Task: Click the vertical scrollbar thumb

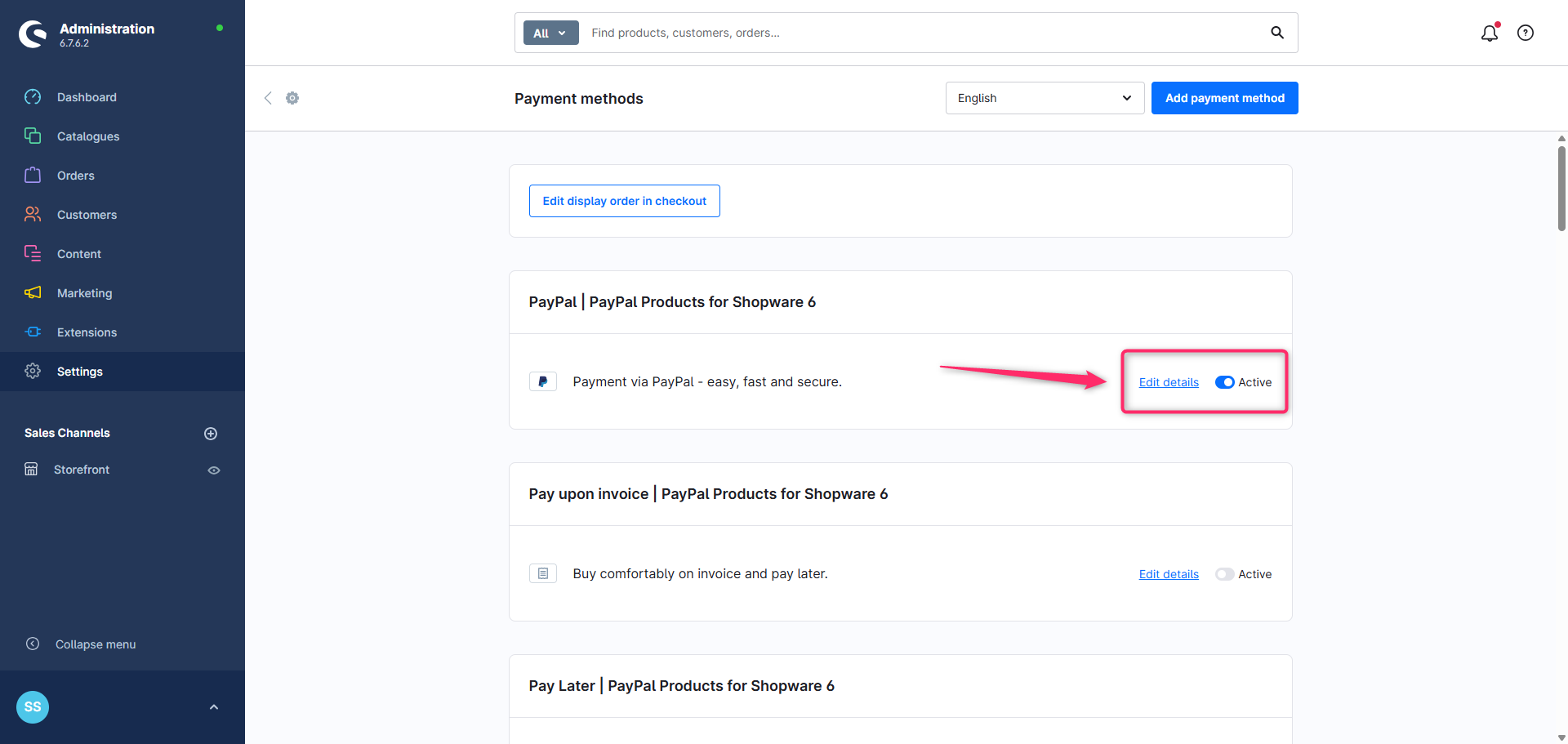Action: [x=1561, y=189]
